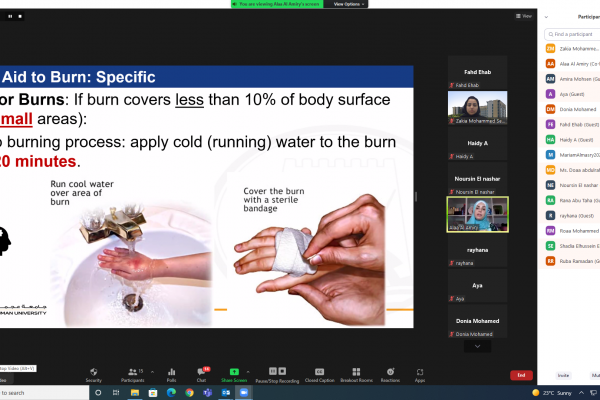Open the Polls panel
Image resolution: width=600 pixels, height=400 pixels.
[x=171, y=374]
